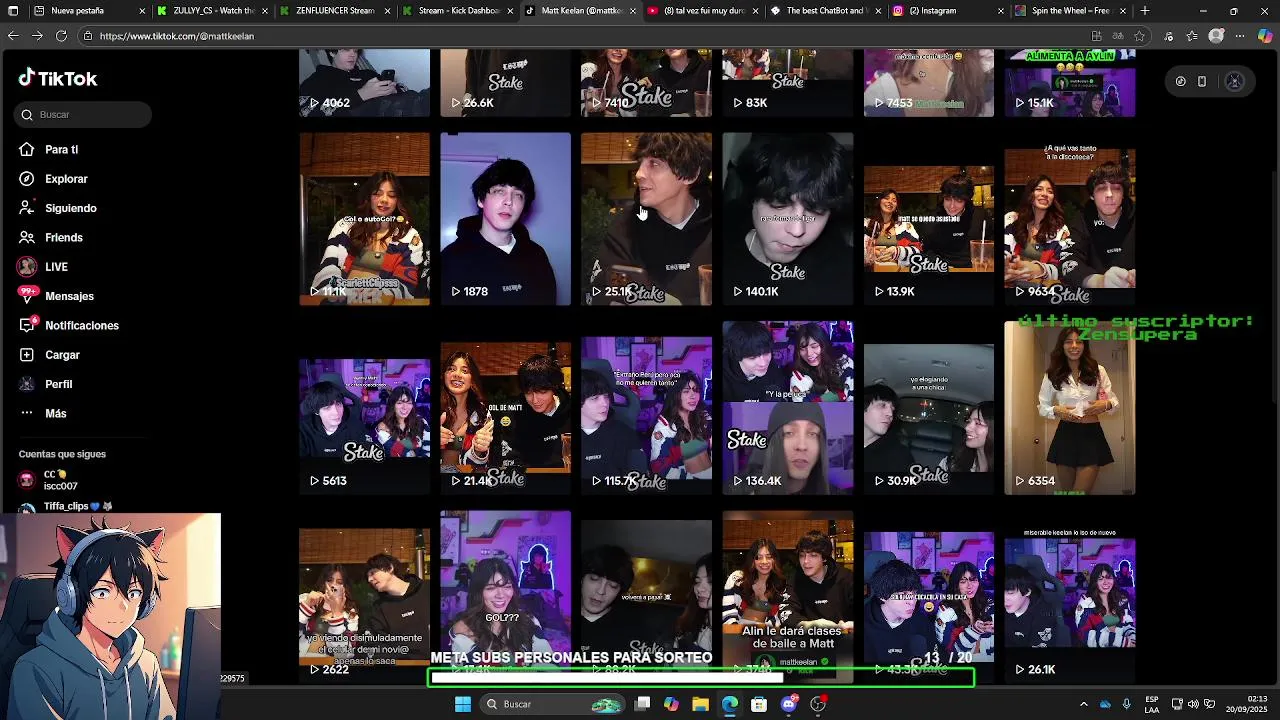The image size is (1280, 720).
Task: Switch to the ZULLYY_CS Kick tab
Action: (213, 11)
